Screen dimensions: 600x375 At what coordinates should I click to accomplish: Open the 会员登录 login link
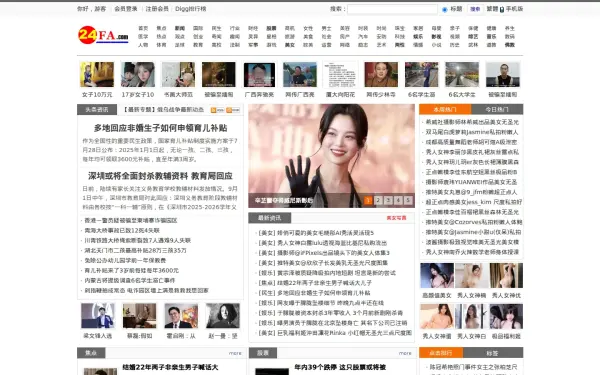click(126, 9)
